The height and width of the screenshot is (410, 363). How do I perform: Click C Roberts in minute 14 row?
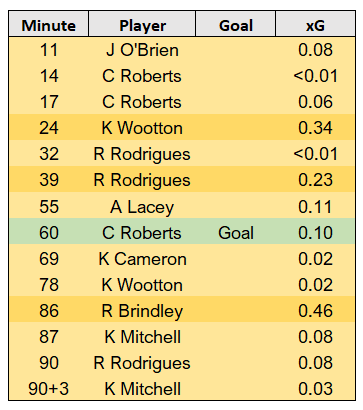pyautogui.click(x=142, y=76)
